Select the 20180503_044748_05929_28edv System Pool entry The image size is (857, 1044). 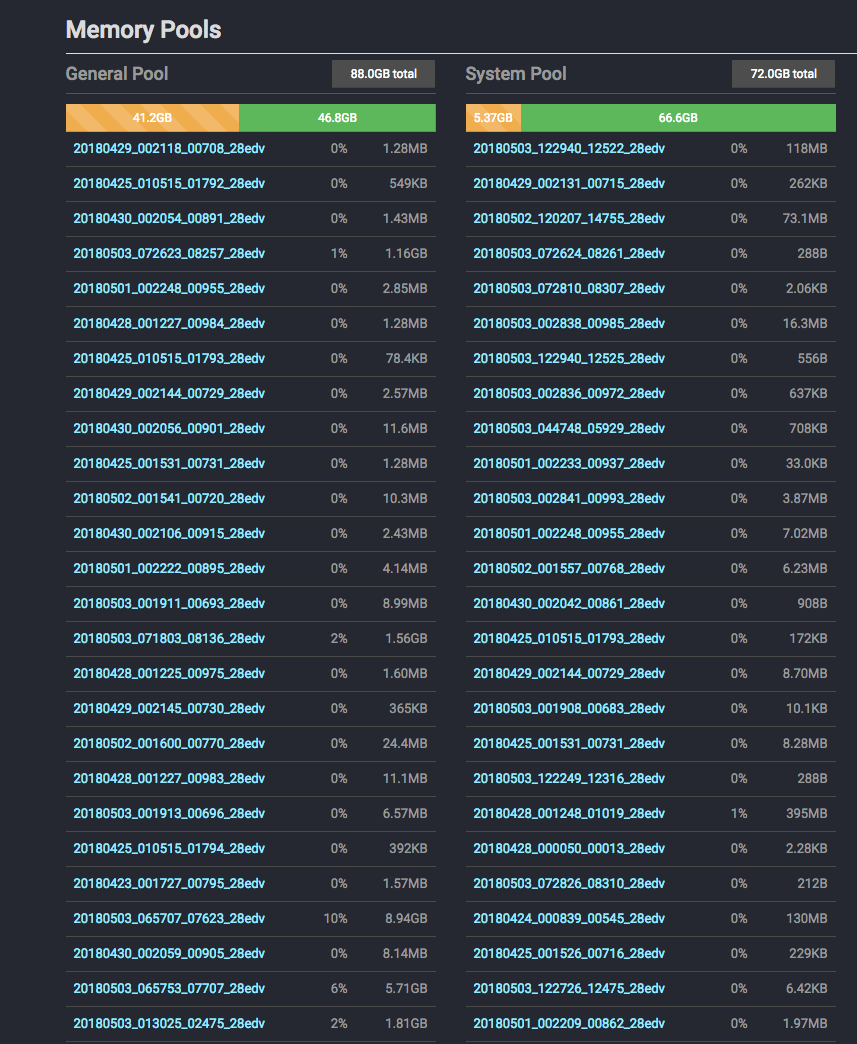click(x=565, y=428)
